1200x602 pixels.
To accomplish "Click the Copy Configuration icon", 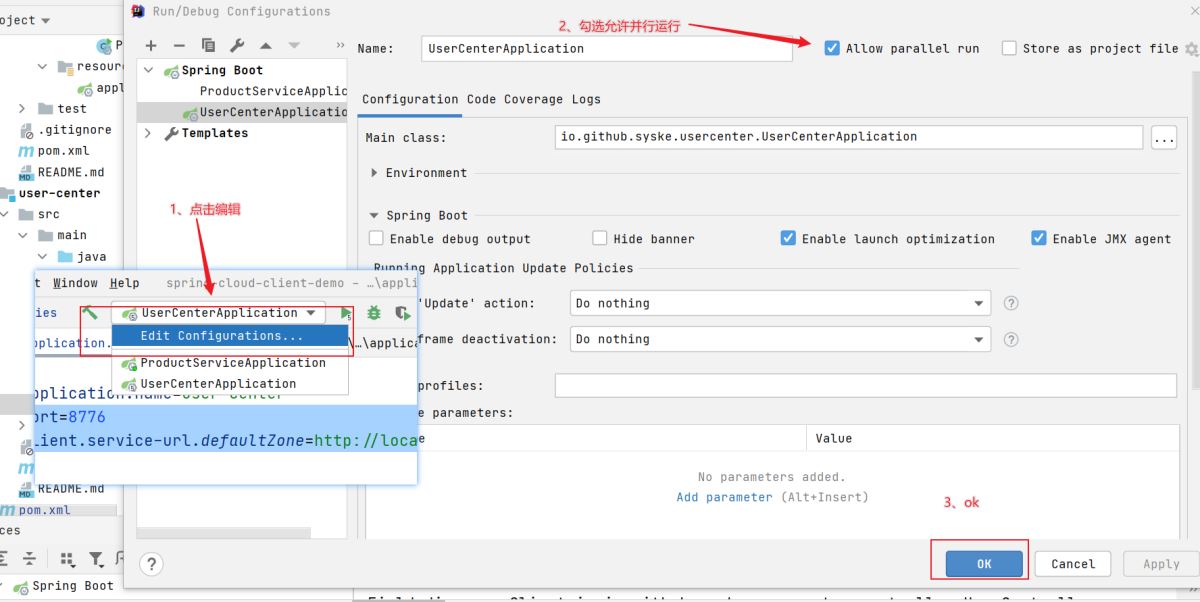I will (208, 46).
